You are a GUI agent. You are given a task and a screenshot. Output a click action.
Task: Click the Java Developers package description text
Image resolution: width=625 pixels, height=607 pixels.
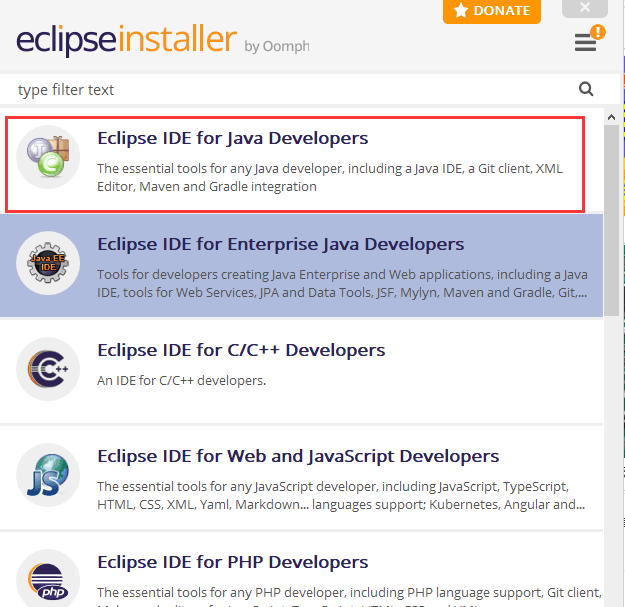click(x=330, y=177)
